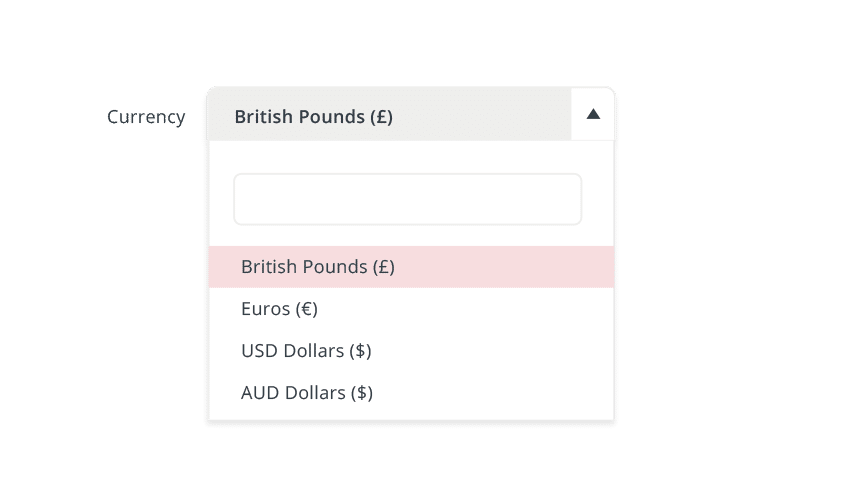
Task: Change currency to Australian dollars
Action: pyautogui.click(x=307, y=393)
